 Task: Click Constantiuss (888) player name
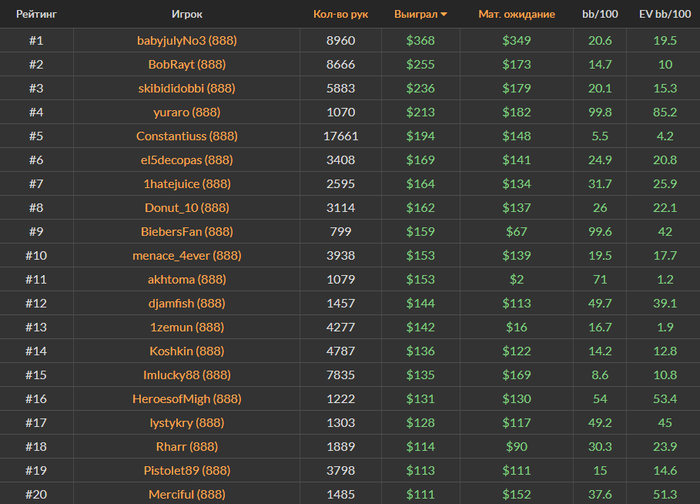click(187, 136)
